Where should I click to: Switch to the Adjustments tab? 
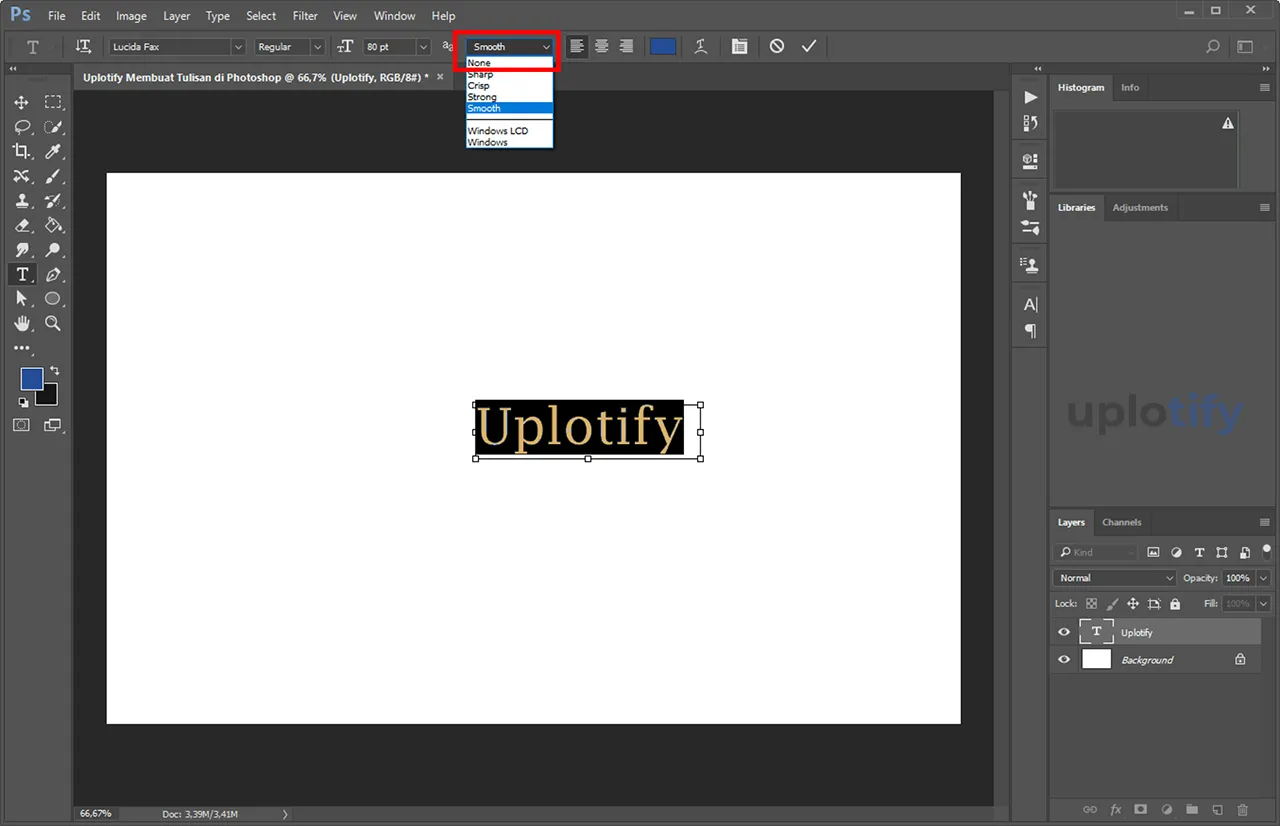pos(1140,207)
